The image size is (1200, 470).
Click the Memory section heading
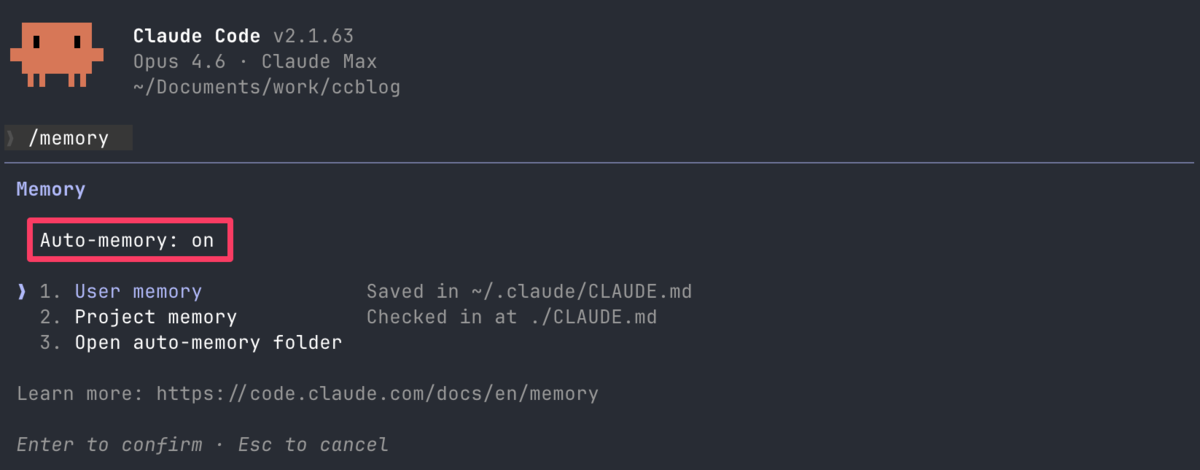click(51, 189)
